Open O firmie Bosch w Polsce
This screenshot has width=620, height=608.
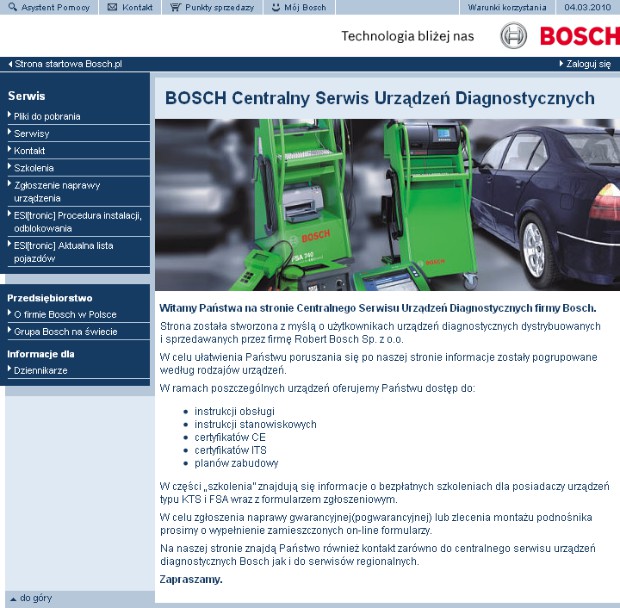coord(65,314)
